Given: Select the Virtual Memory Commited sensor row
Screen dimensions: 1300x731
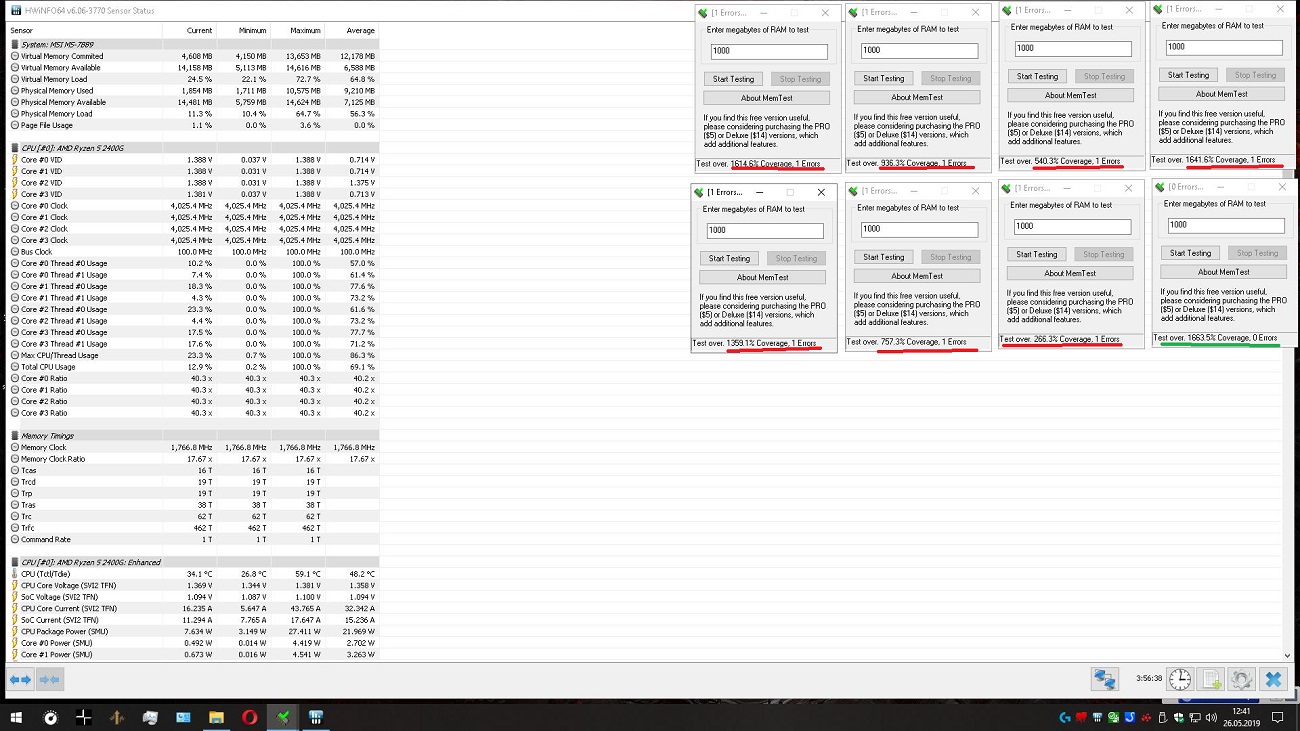Looking at the screenshot, I should coord(193,56).
